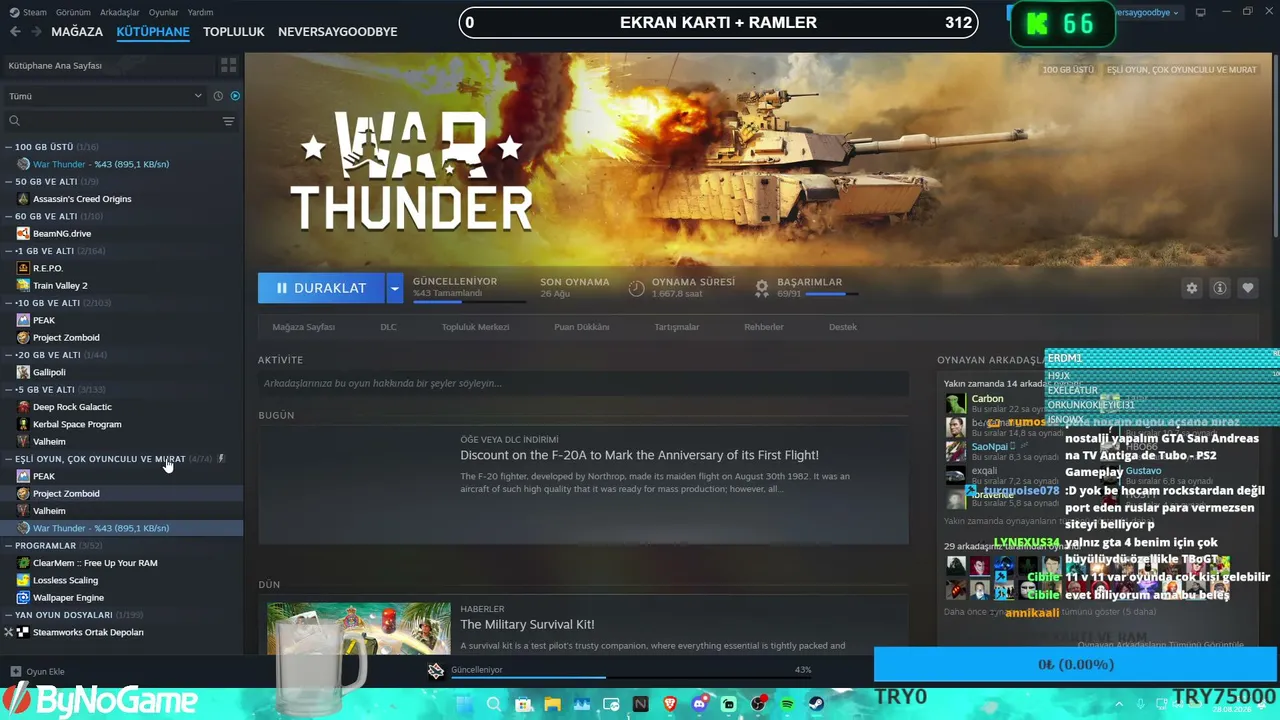Collapse the 100 GB ÜSTÜ category
This screenshot has width=1280, height=720.
pos(9,147)
